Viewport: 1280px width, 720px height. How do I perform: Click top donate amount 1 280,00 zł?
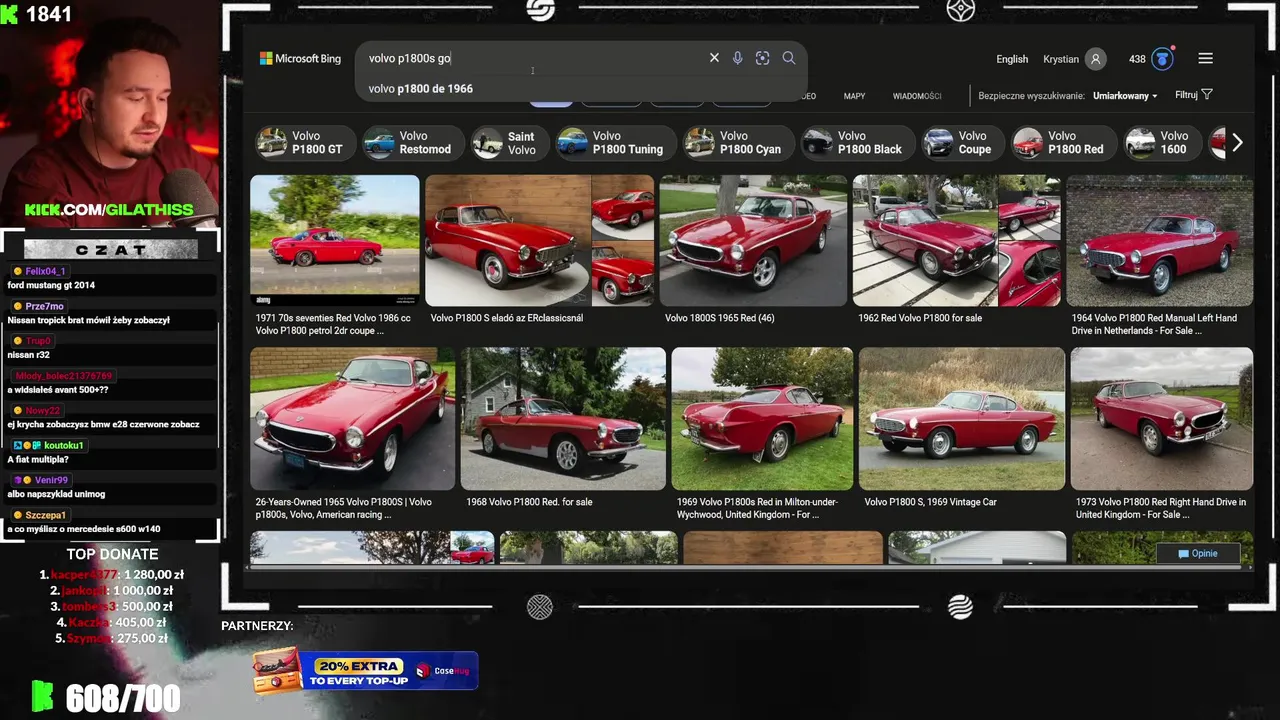(x=155, y=574)
